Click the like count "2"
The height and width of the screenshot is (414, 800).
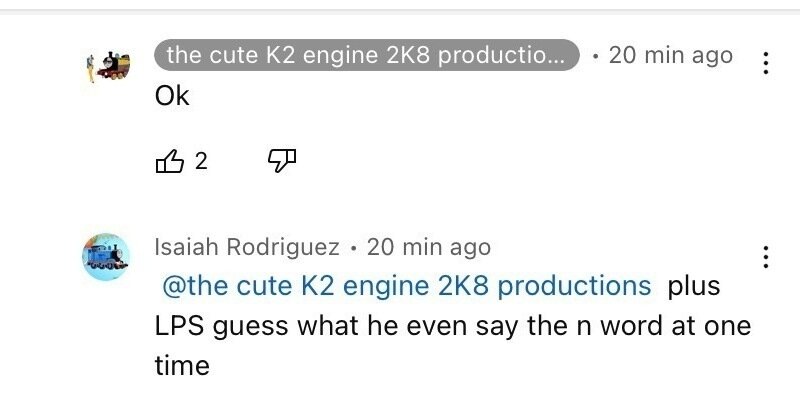point(201,161)
